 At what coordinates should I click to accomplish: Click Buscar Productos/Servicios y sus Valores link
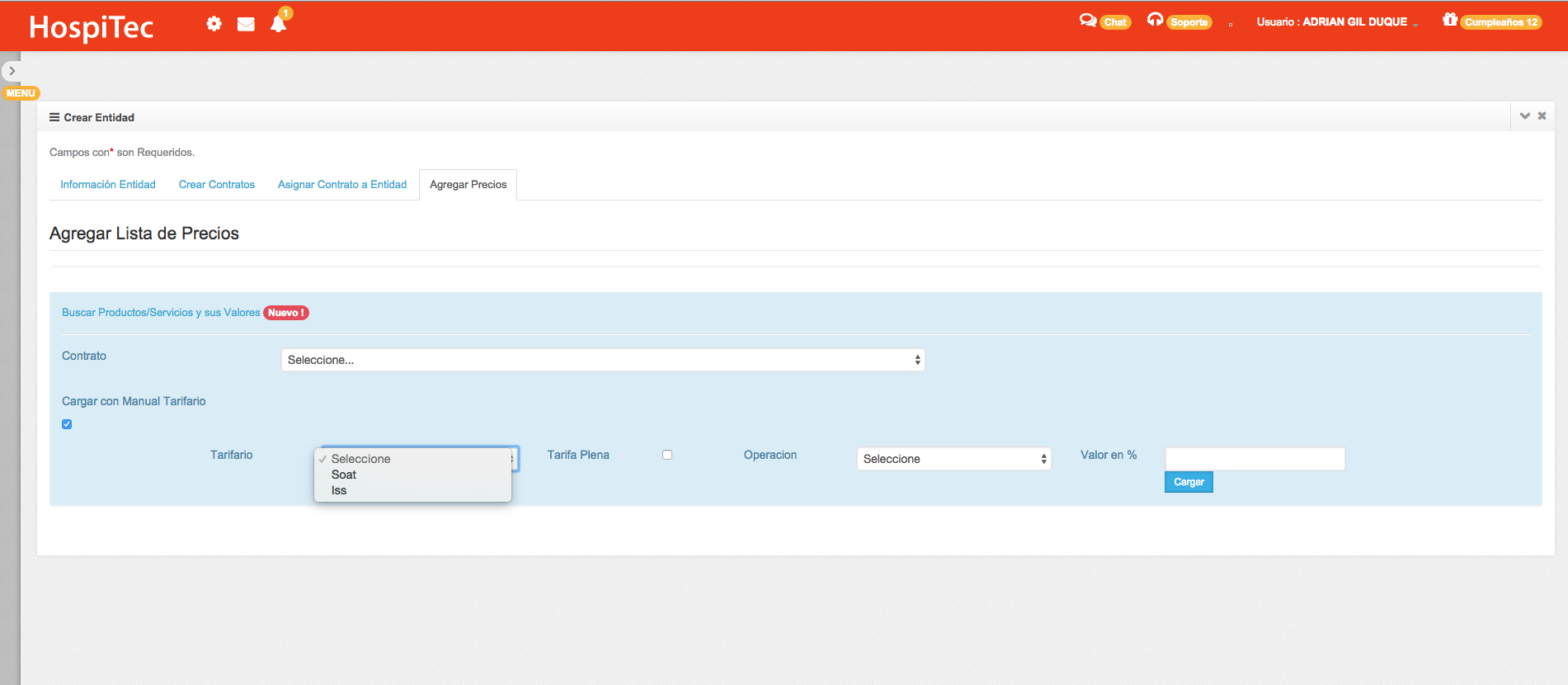(161, 313)
